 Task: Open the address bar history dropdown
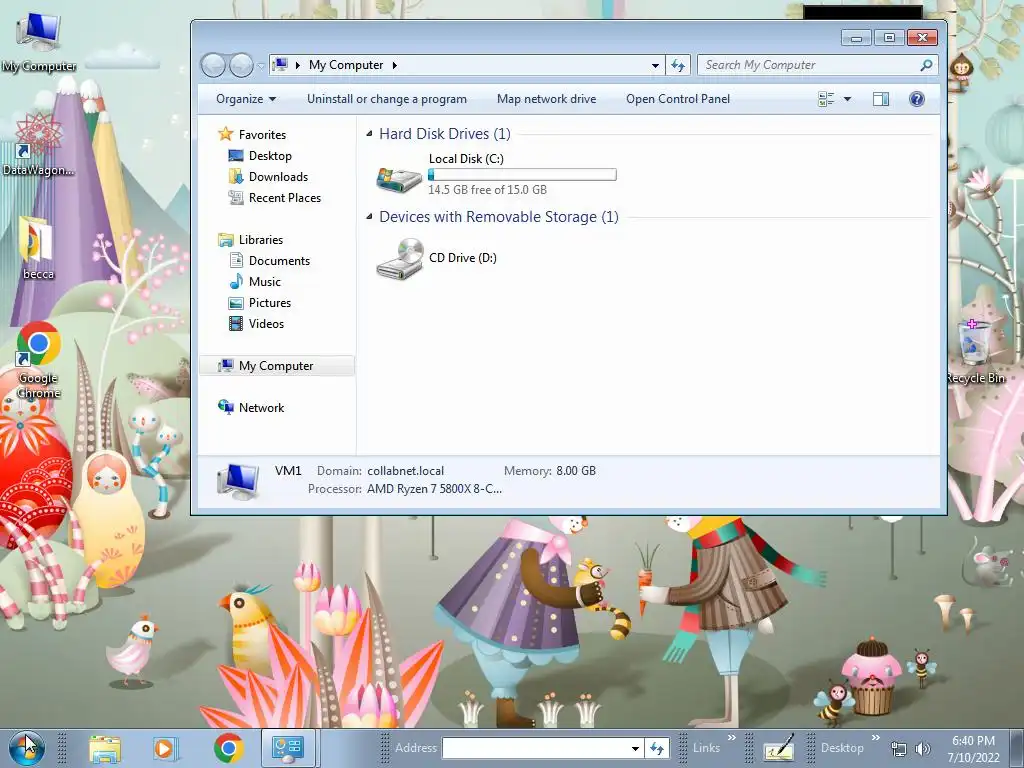click(x=655, y=65)
